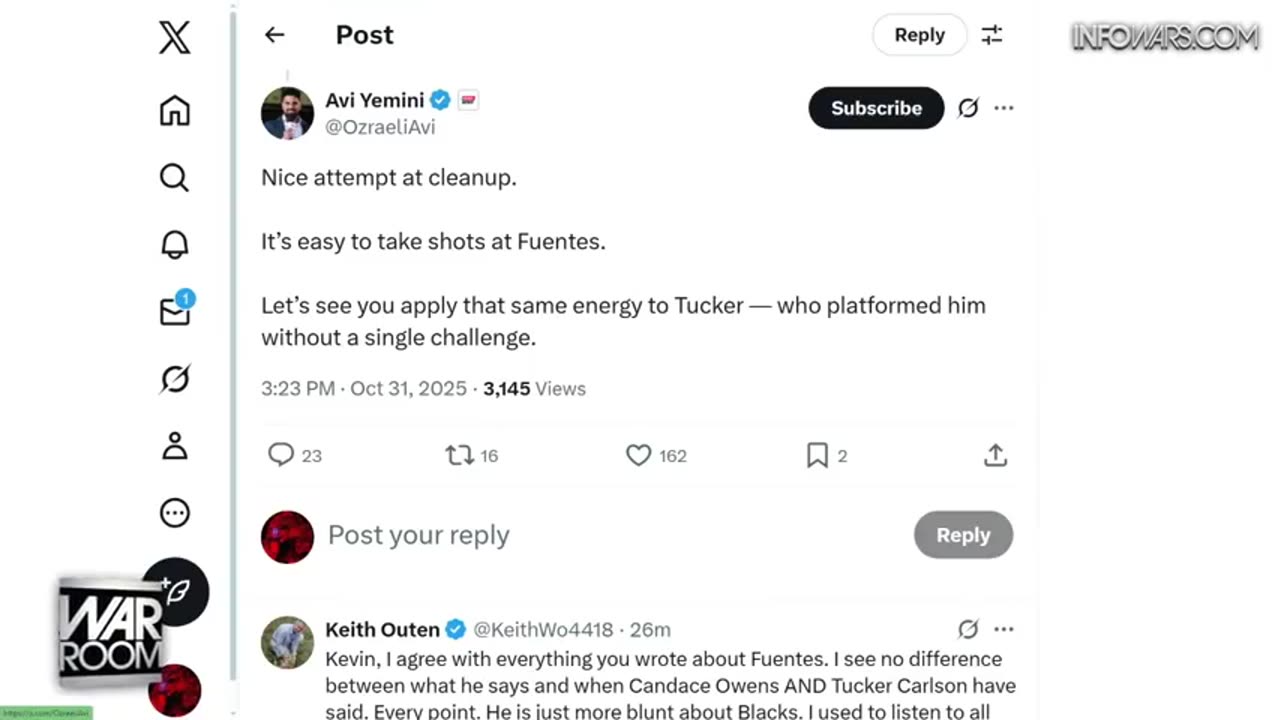Open the More circle menu in sidebar
The image size is (1280, 720).
tap(174, 513)
